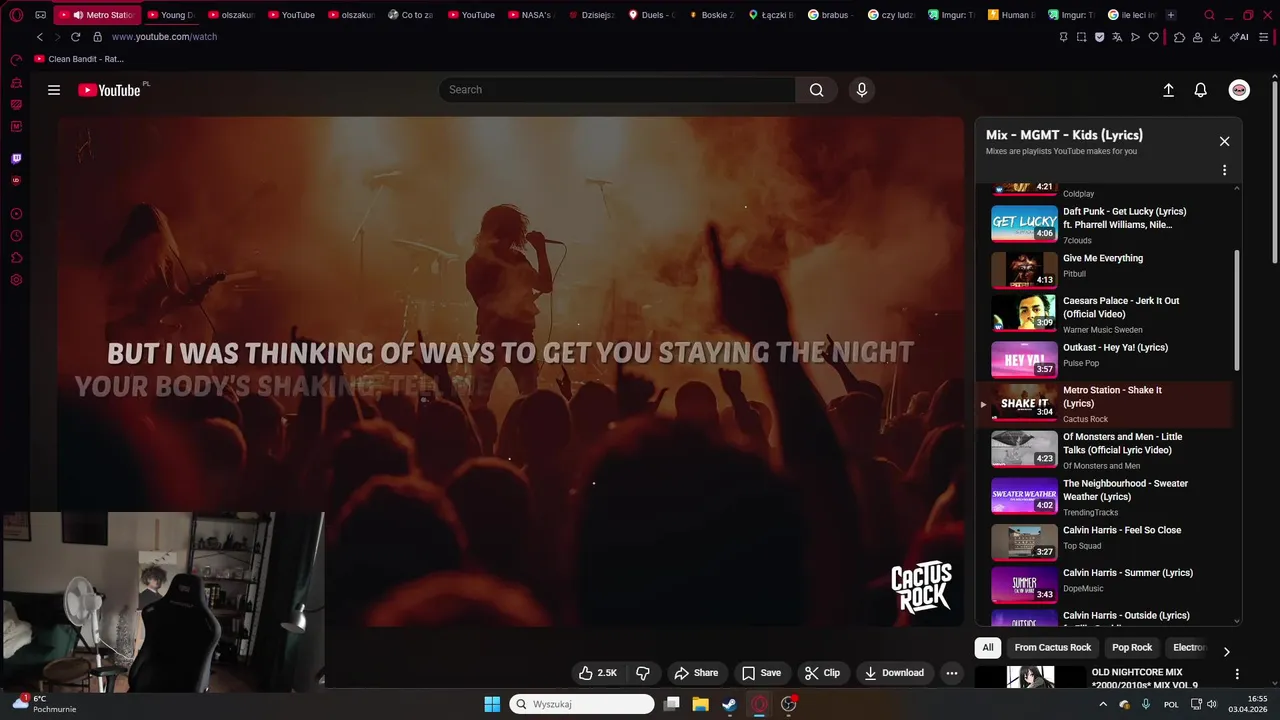Viewport: 1280px width, 720px height.
Task: Open the YouTube hamburger guide menu
Action: tap(54, 90)
